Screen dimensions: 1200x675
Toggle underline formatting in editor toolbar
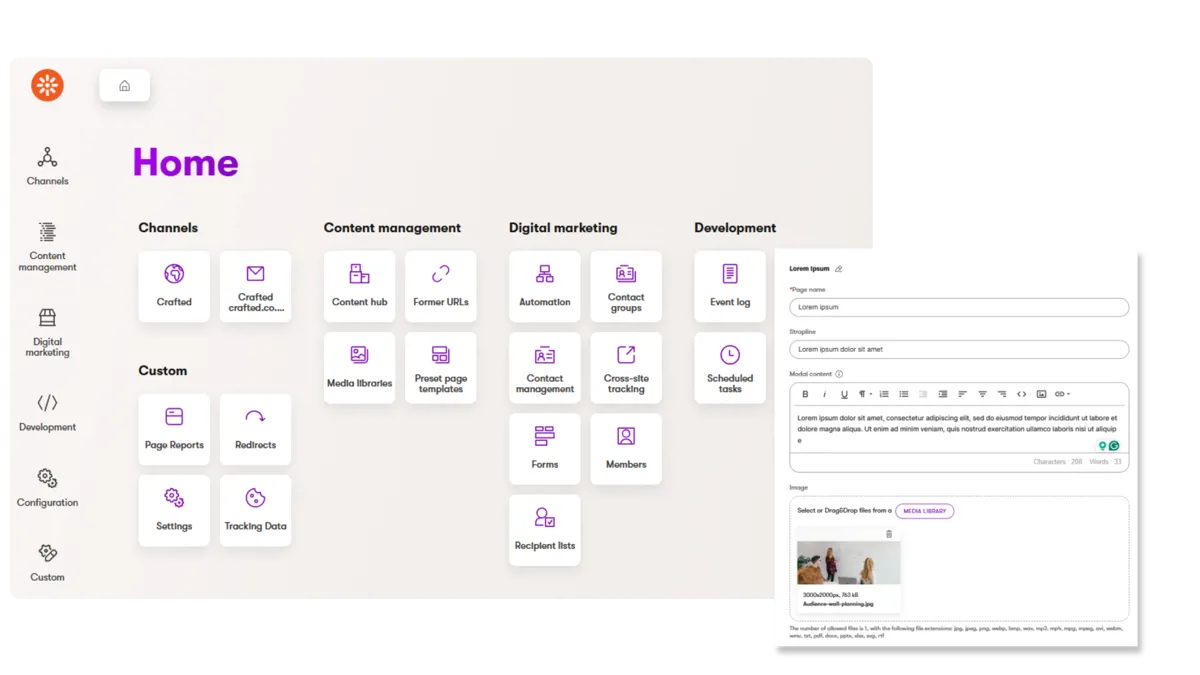click(844, 394)
